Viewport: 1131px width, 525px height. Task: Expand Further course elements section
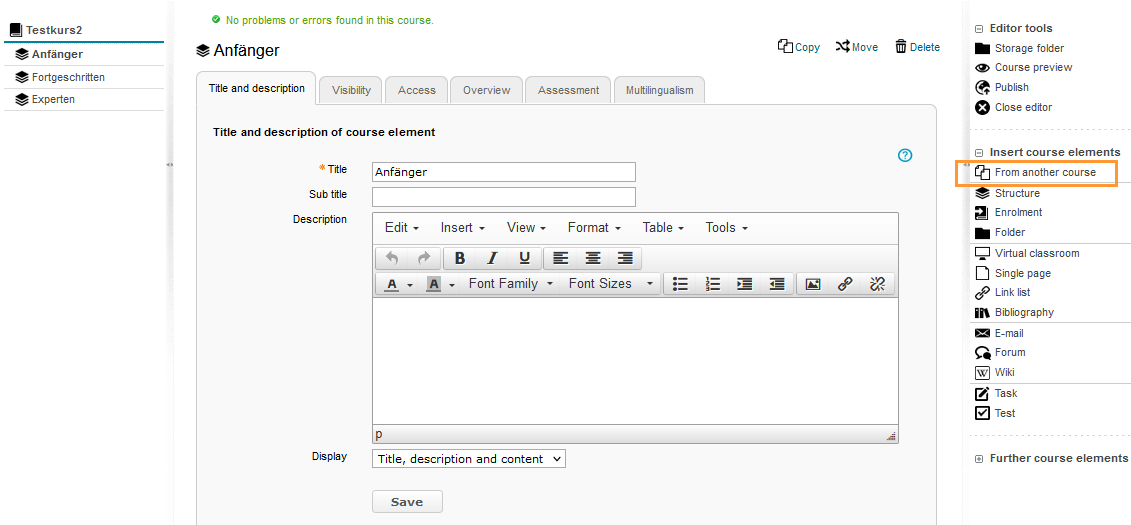979,459
